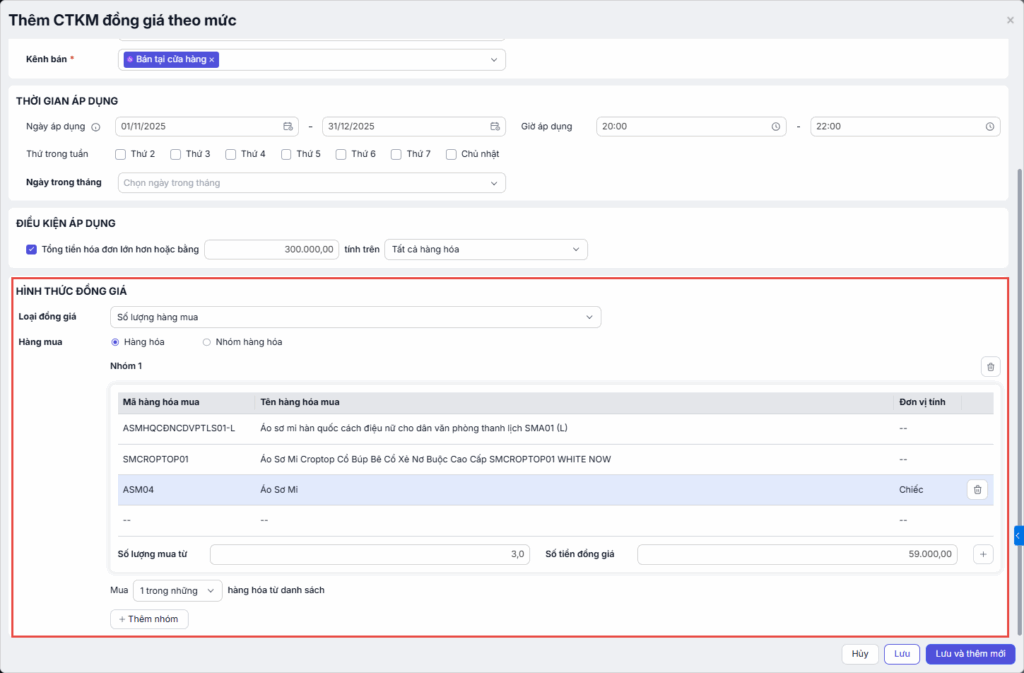Click plus icon beside Số tiền đồng giá
The image size is (1024, 673).
(982, 554)
